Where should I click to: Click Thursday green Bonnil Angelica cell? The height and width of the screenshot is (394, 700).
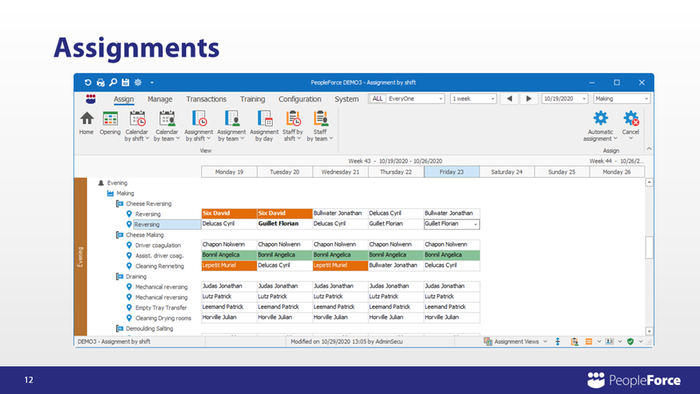(x=396, y=255)
